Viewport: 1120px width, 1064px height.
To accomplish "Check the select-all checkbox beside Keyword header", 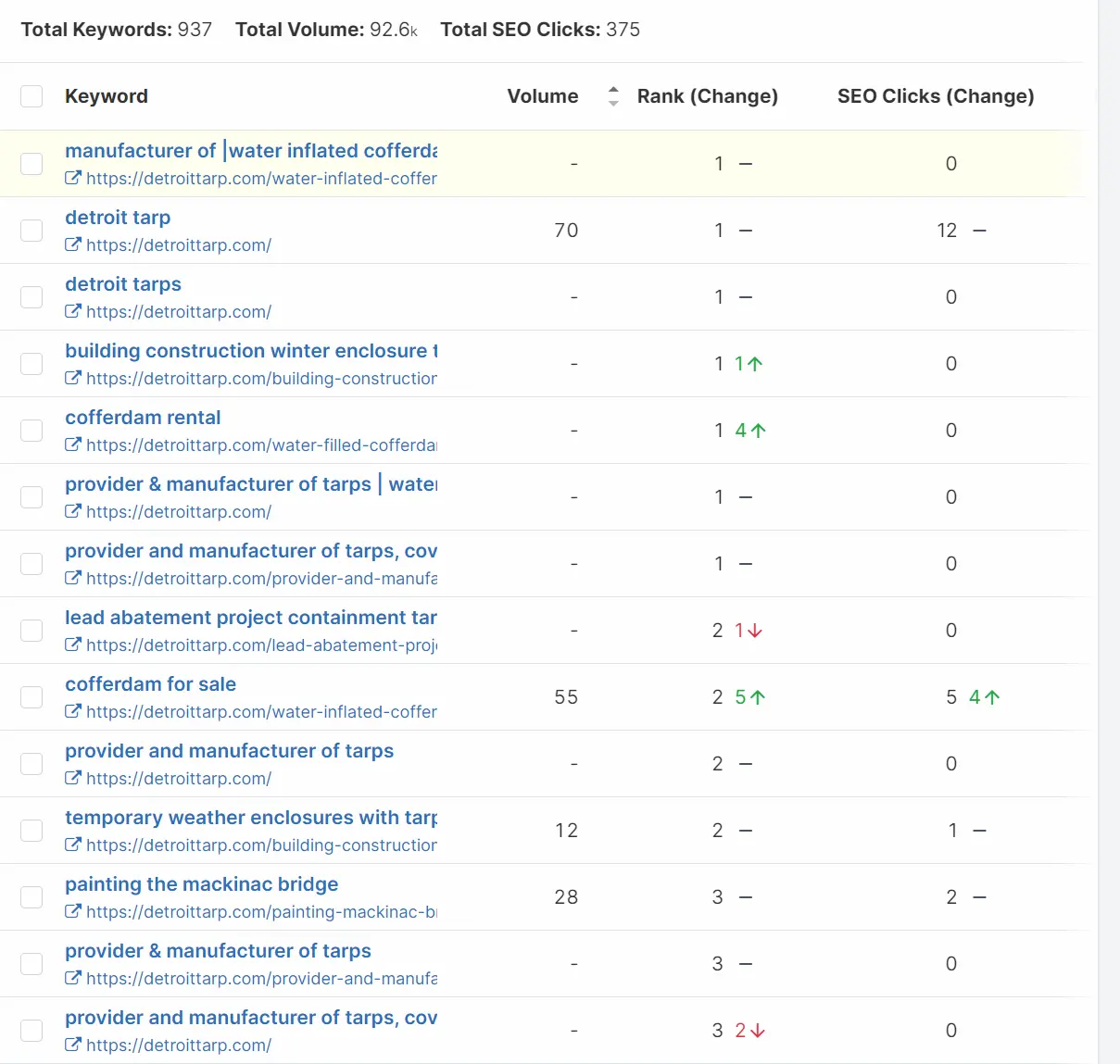I will [31, 96].
